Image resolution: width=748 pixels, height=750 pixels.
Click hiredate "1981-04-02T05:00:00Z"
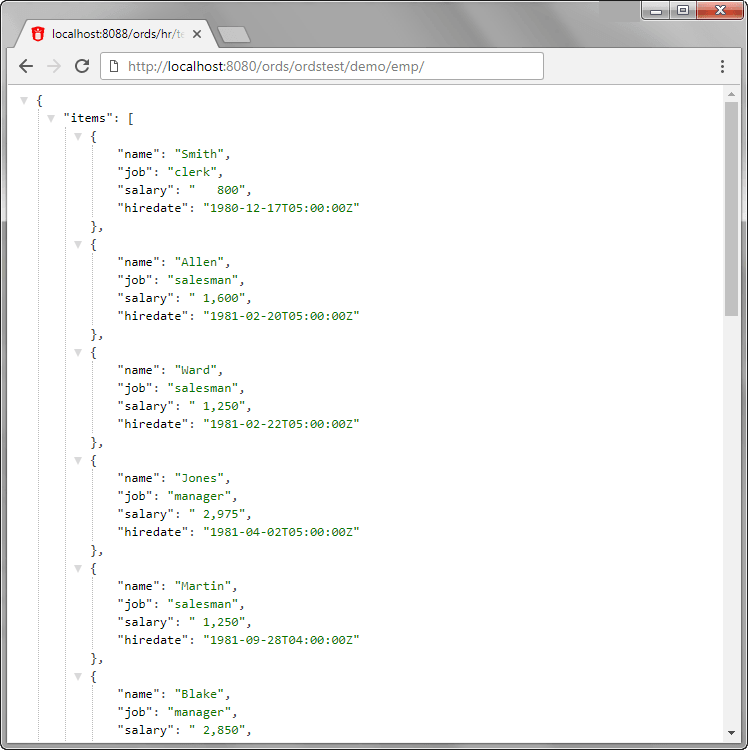point(281,532)
